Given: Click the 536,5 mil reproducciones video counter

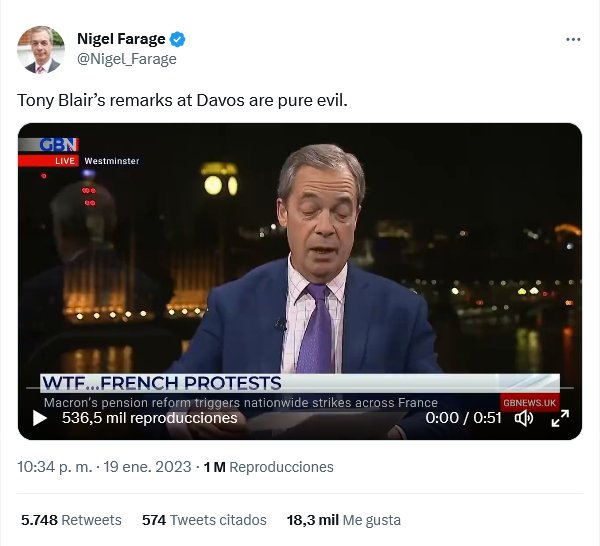Looking at the screenshot, I should 150,418.
